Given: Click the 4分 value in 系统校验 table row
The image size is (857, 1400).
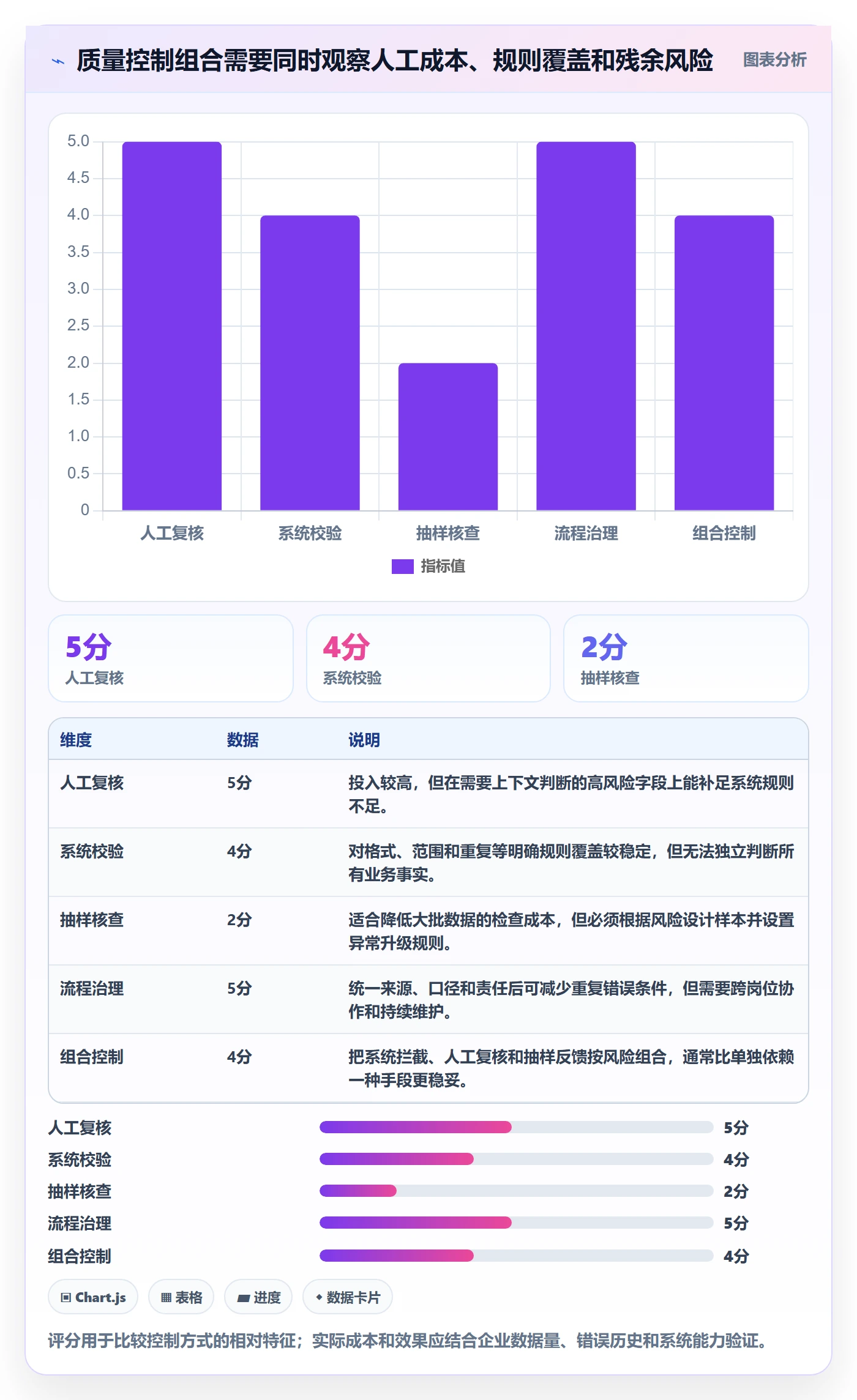Looking at the screenshot, I should coord(239,851).
